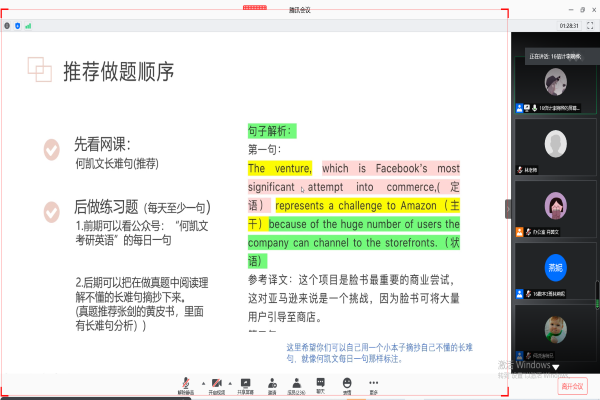Viewport: 600px width, 400px height.
Task: Open the More (更多) options menu
Action: [373, 382]
